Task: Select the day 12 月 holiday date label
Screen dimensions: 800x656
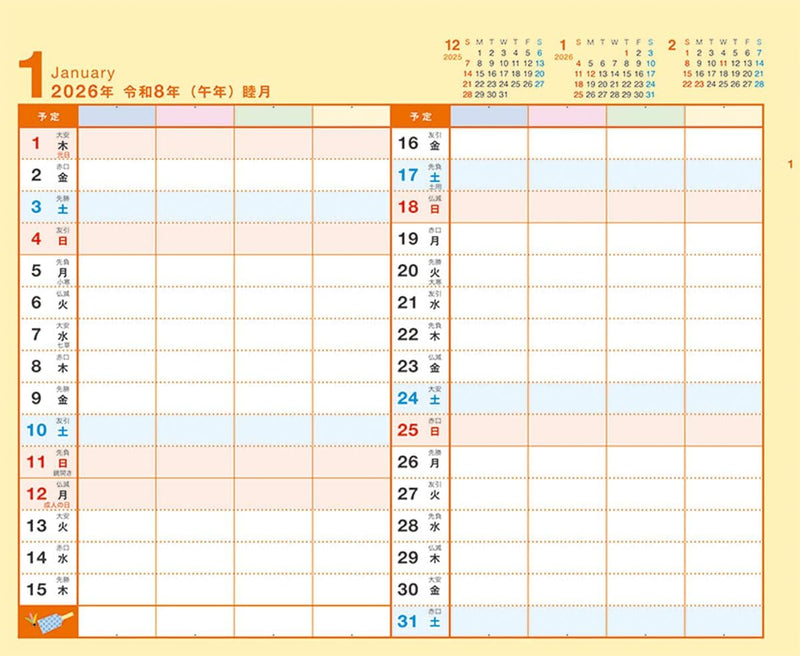Action: click(48, 494)
